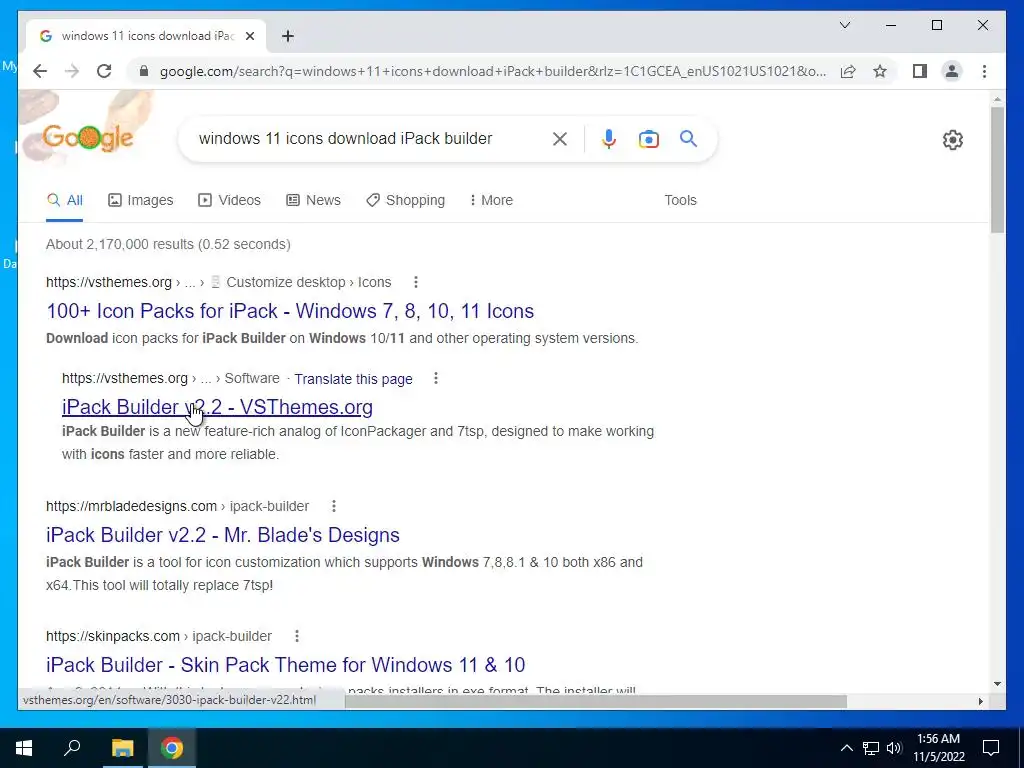Toggle the Chrome side panel icon

pyautogui.click(x=920, y=71)
